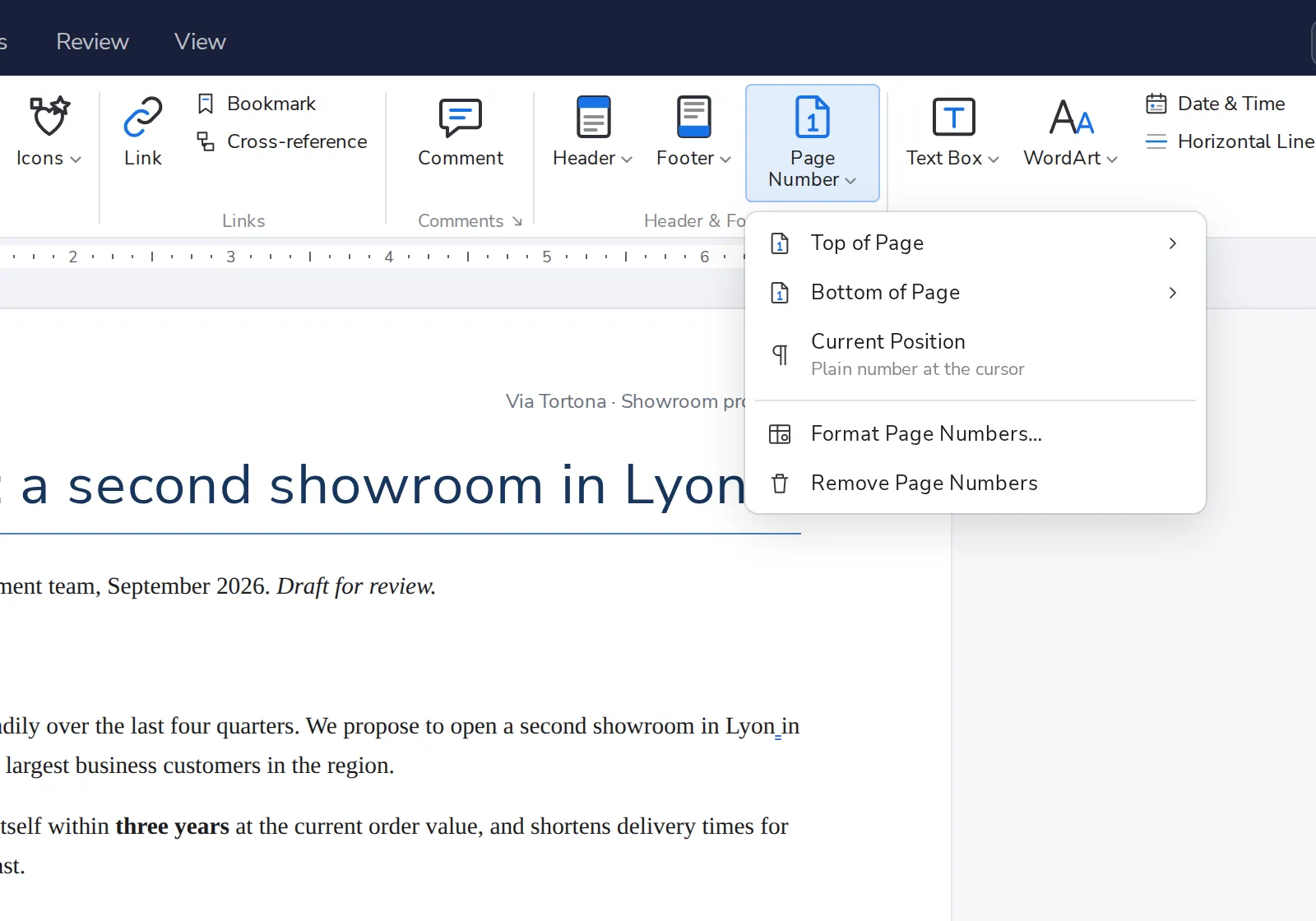Switch to the View tab
This screenshot has height=921, width=1316.
pyautogui.click(x=200, y=41)
